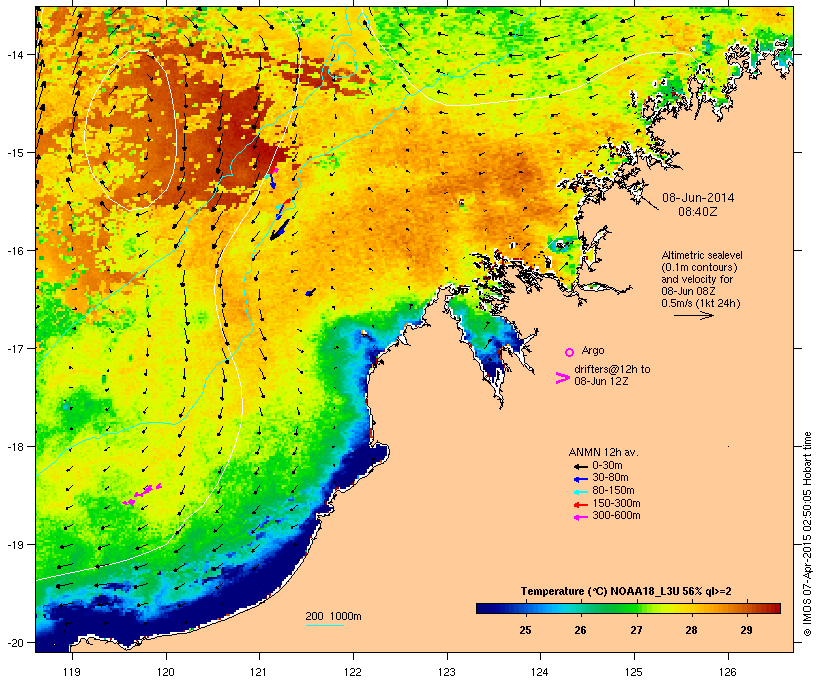Click the black 0-30m legend arrow
820x680 pixels.
click(580, 466)
